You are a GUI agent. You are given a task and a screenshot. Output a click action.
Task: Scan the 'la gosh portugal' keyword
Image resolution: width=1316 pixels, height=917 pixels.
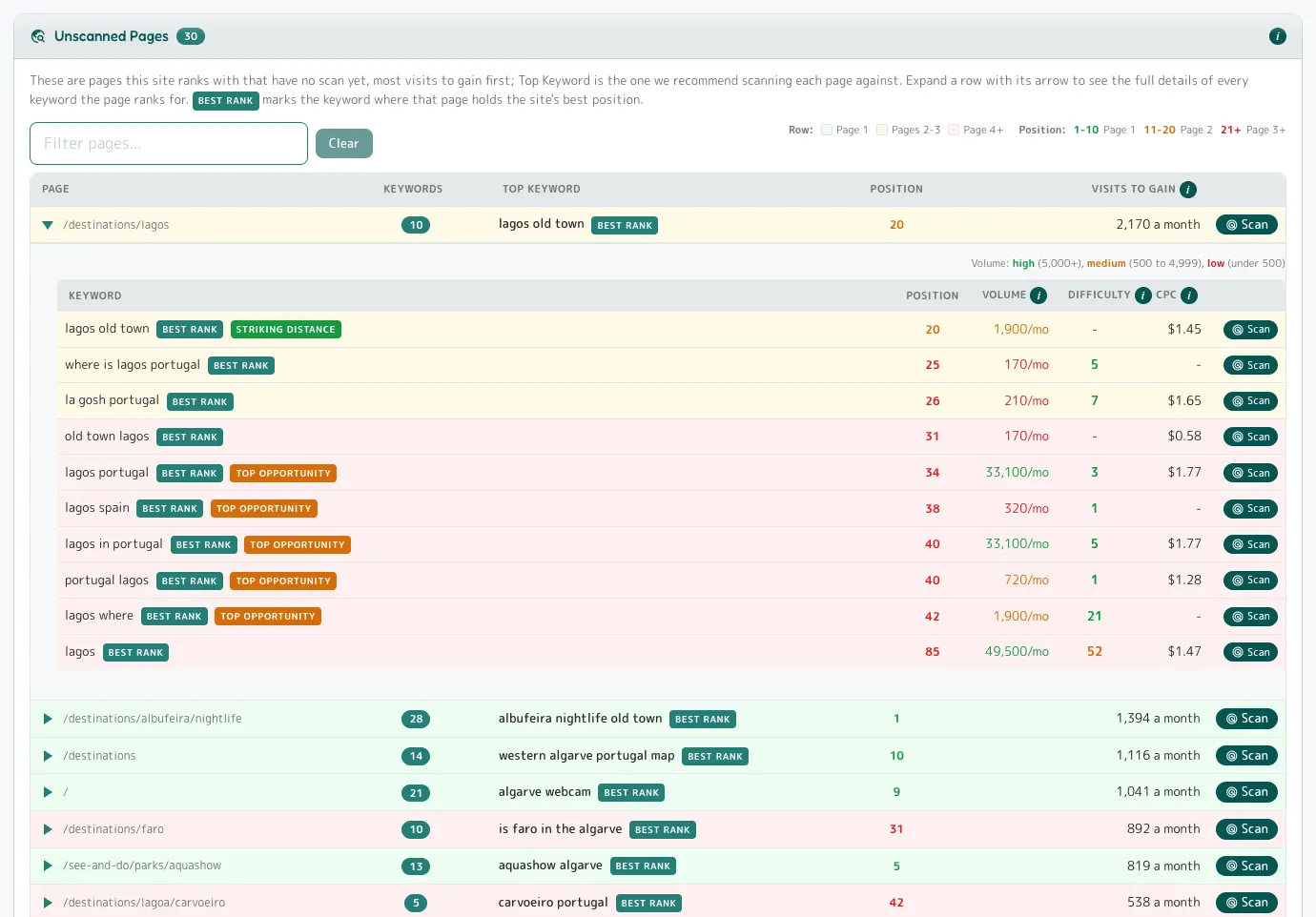pos(1250,401)
